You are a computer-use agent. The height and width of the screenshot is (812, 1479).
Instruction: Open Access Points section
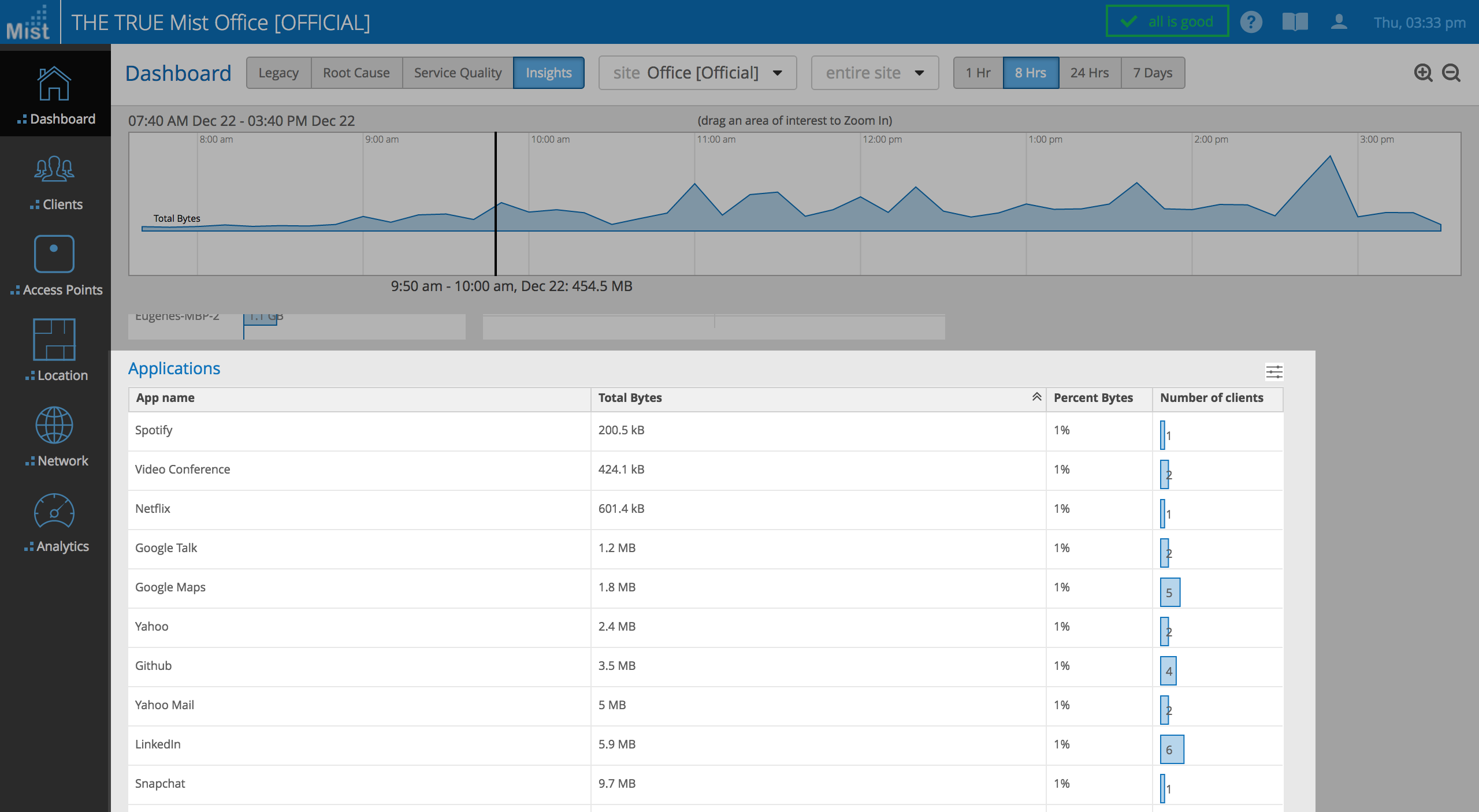pyautogui.click(x=54, y=255)
